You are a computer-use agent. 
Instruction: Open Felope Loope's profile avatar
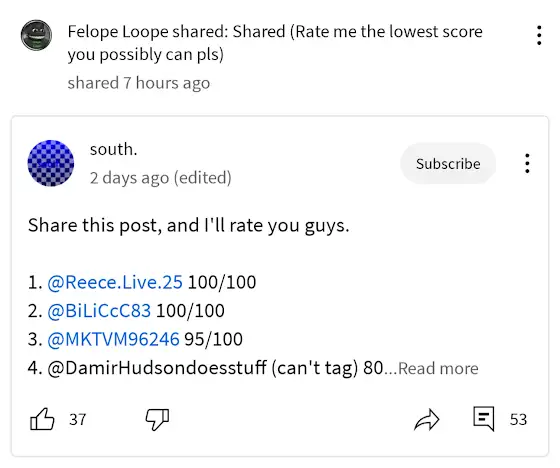pos(36,35)
